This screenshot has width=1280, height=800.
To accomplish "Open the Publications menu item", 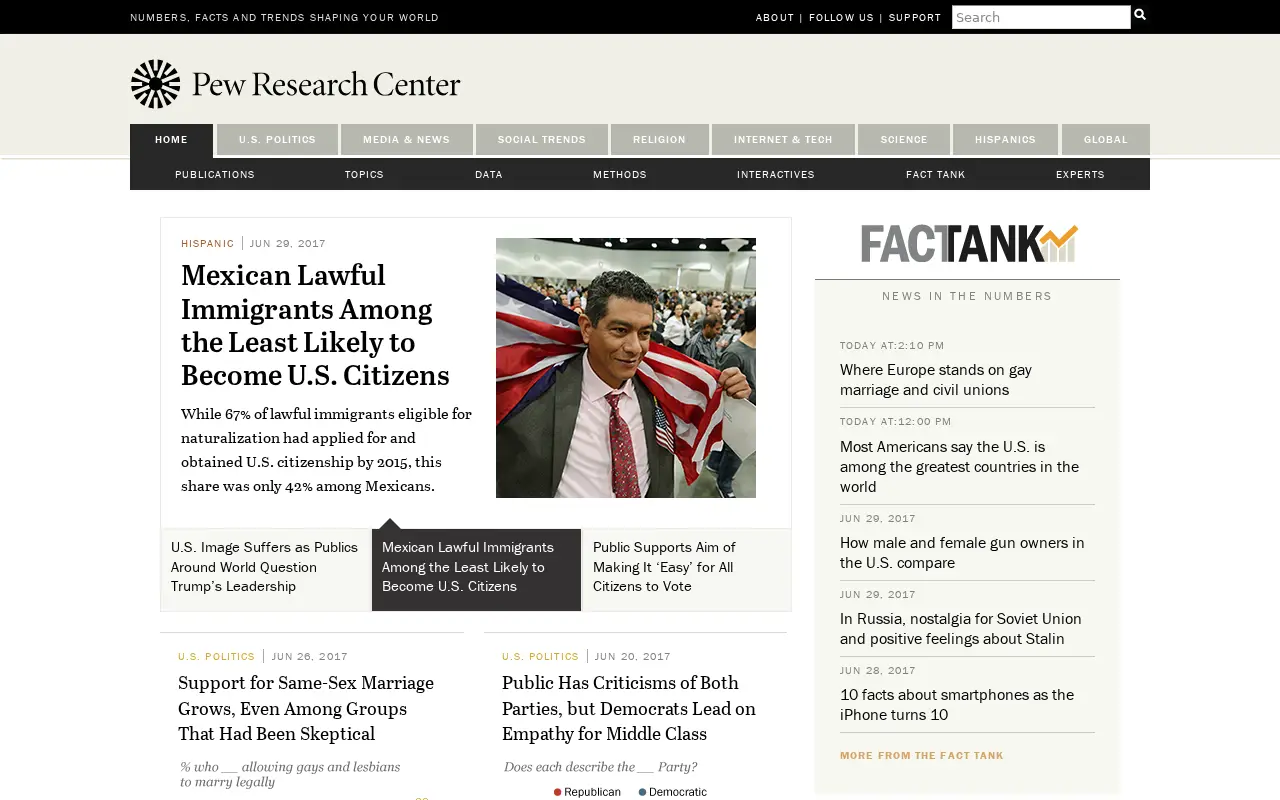I will pos(215,175).
